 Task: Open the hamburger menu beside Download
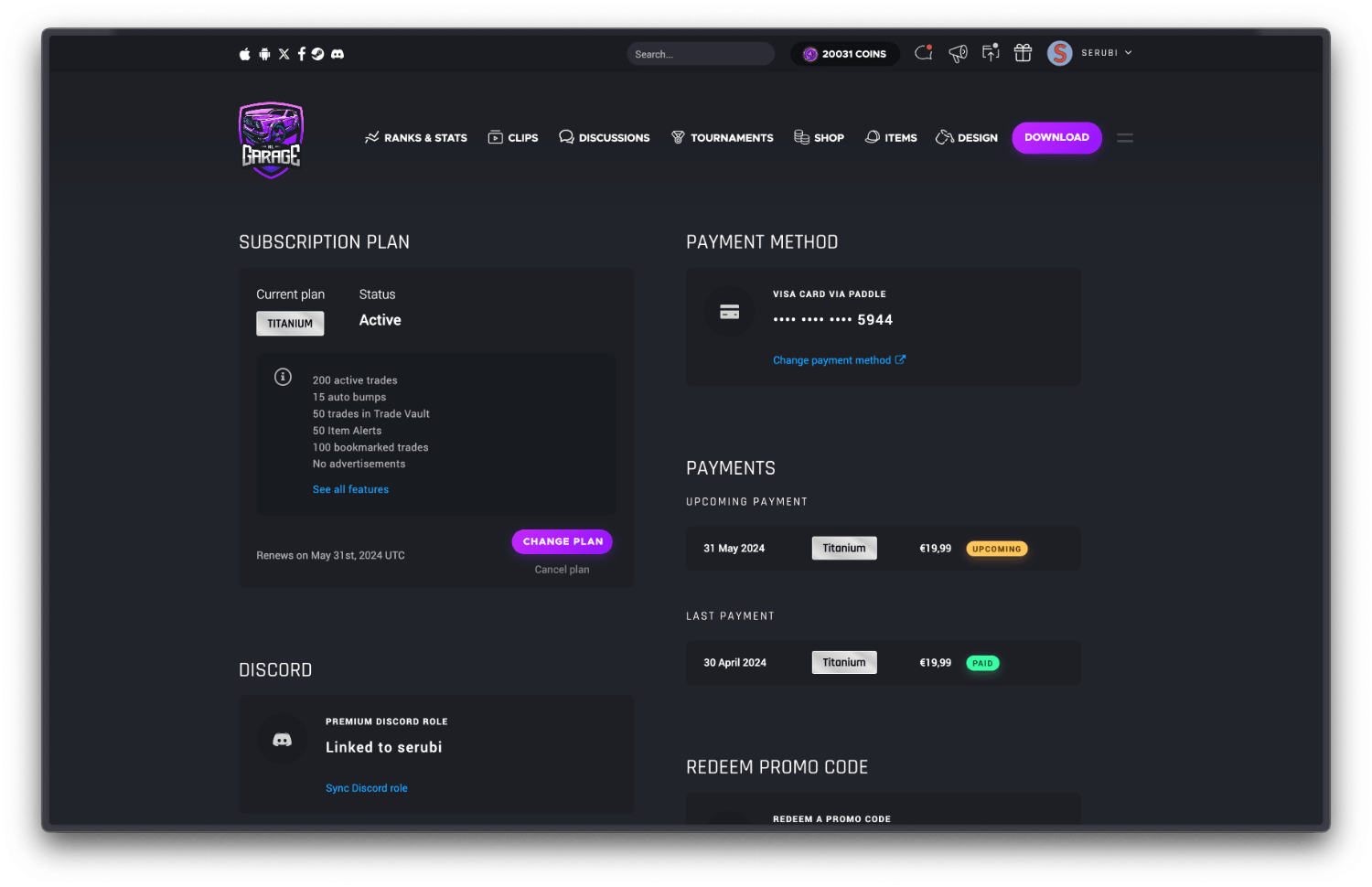pos(1125,138)
